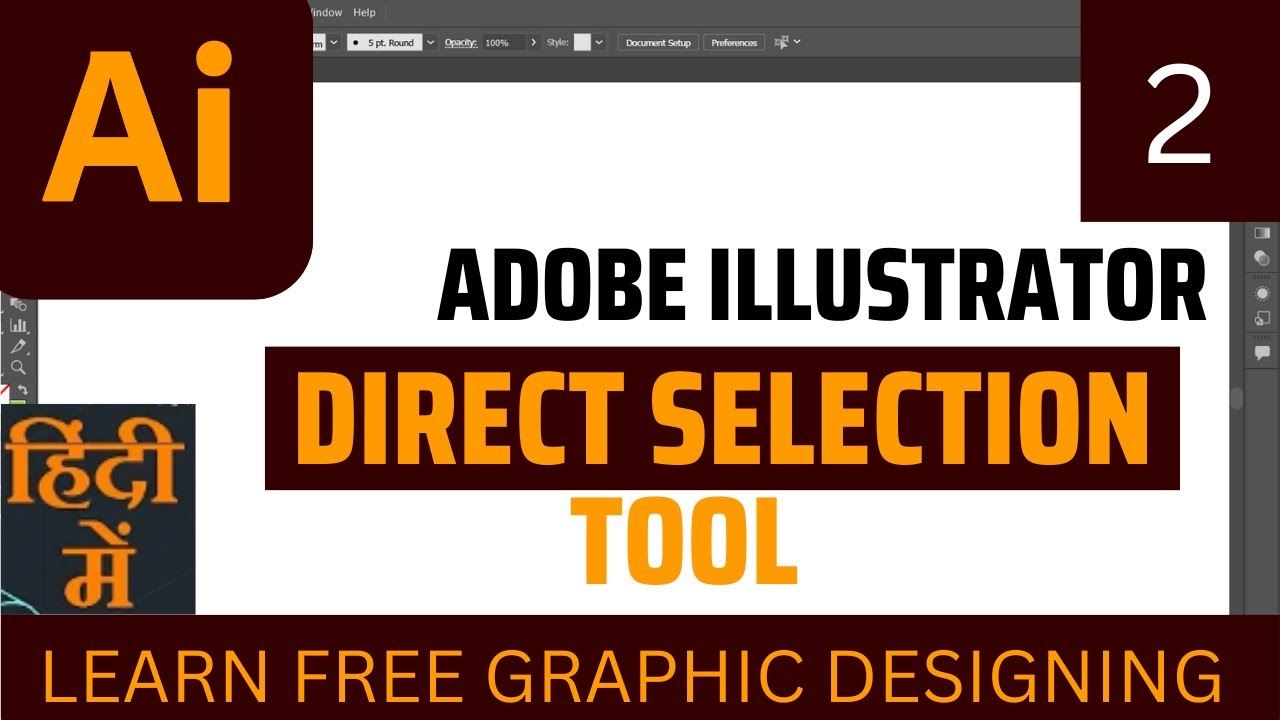The width and height of the screenshot is (1280, 720).
Task: Select the Blend tool in the toolbar
Action: [18, 304]
